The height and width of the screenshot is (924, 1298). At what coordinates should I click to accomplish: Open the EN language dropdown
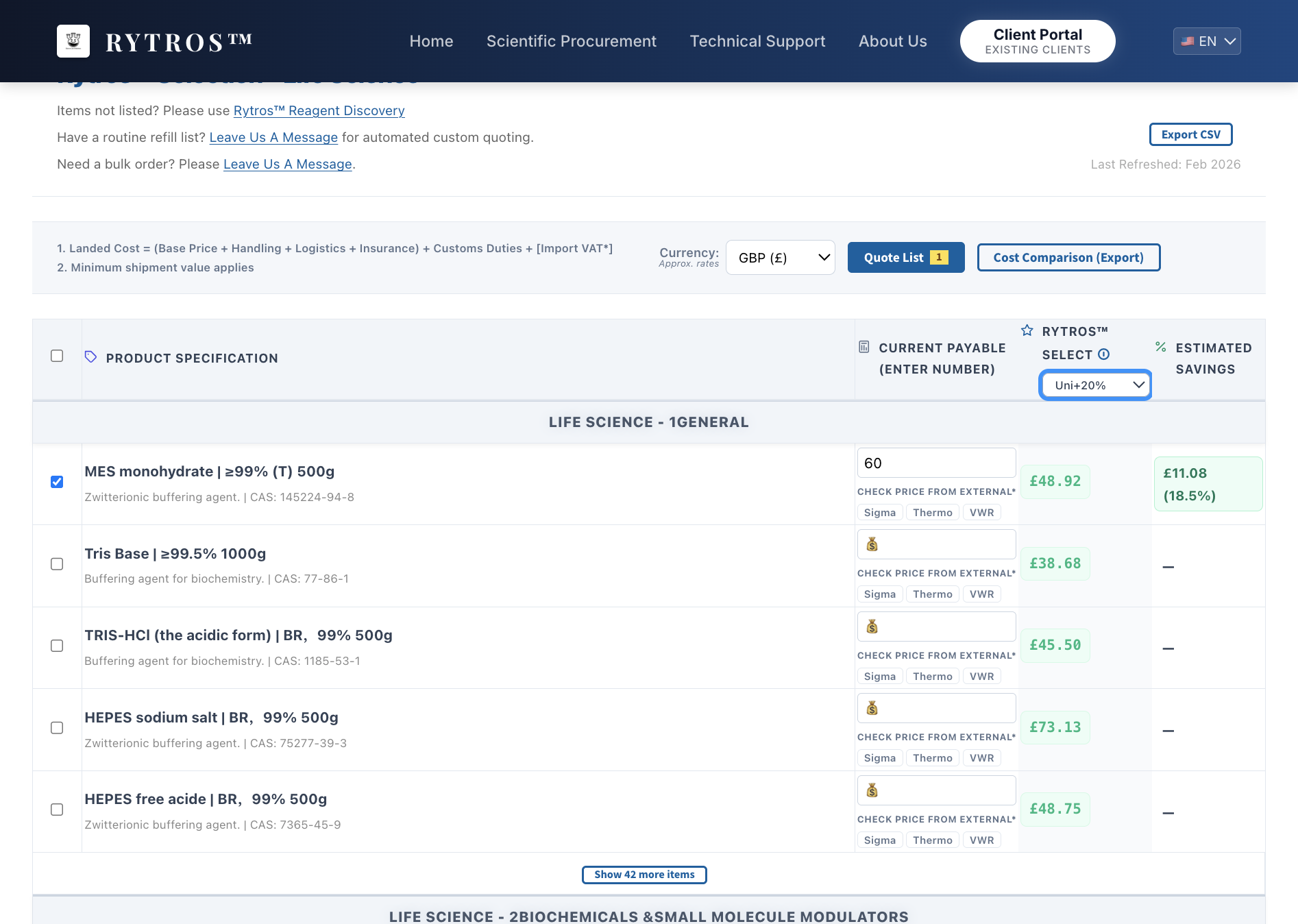[x=1207, y=41]
